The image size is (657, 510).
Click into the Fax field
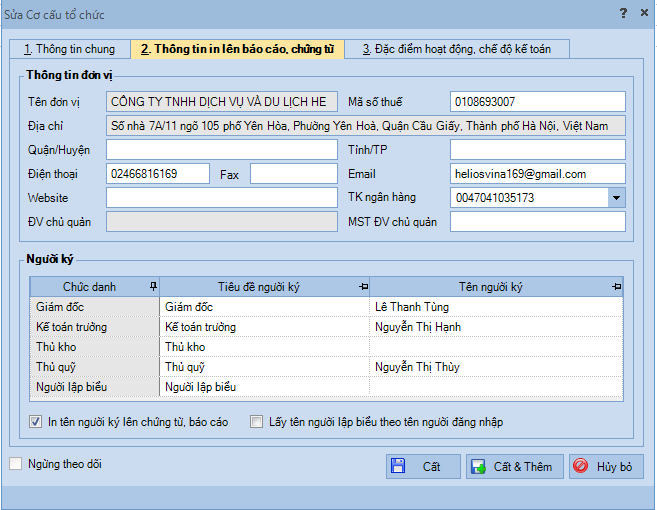click(294, 173)
